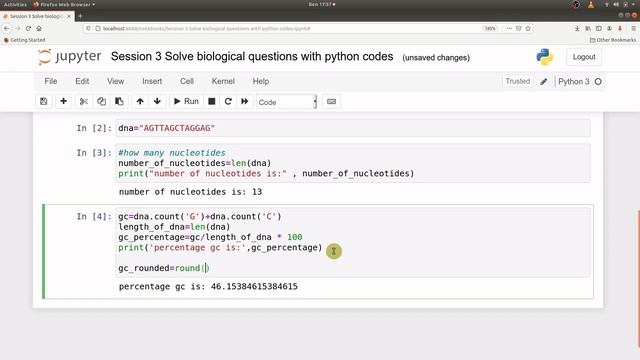The height and width of the screenshot is (360, 640).
Task: Restart kernel and run all cells icon
Action: tap(244, 102)
